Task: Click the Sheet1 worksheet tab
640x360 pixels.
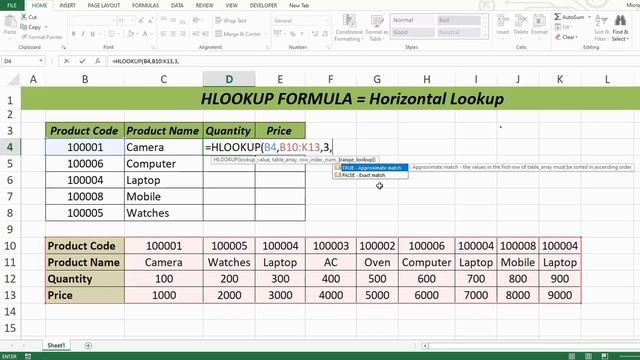Action: [56, 345]
